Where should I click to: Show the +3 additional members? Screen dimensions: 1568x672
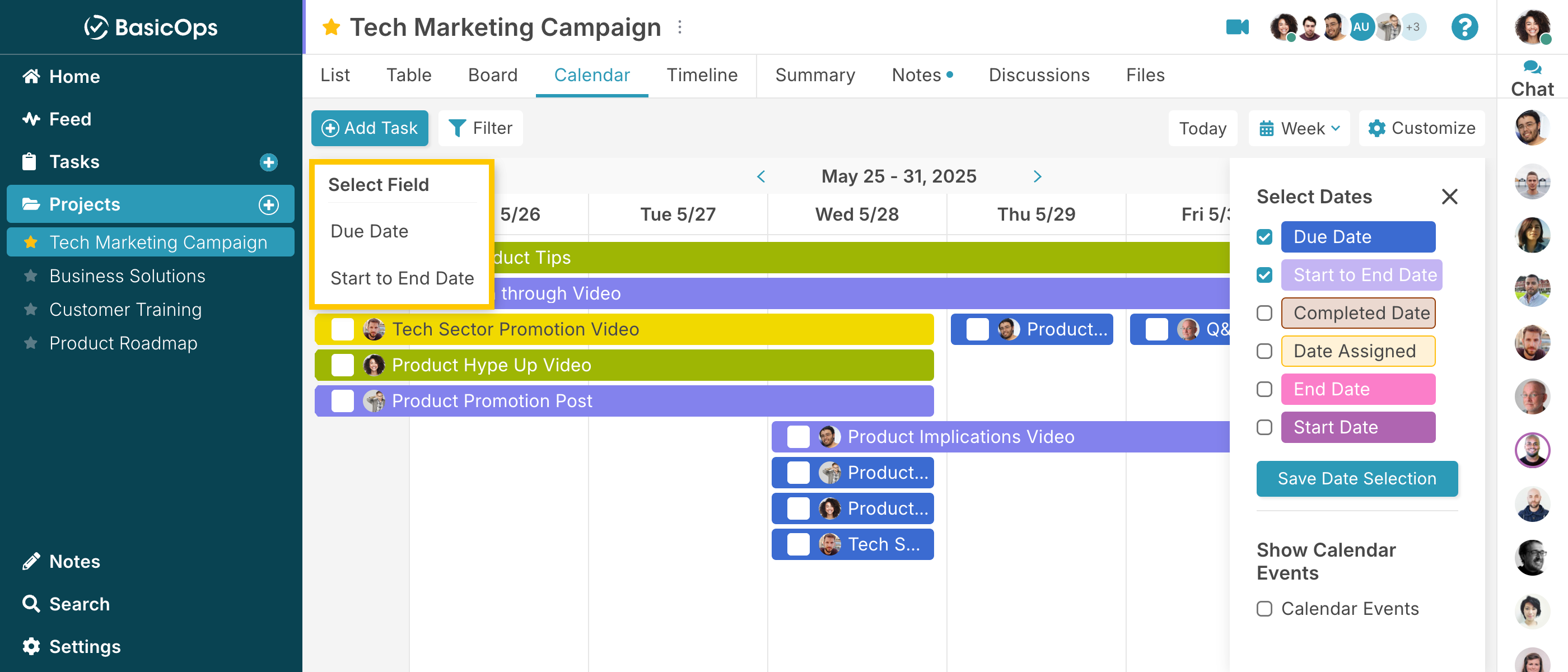[x=1412, y=27]
